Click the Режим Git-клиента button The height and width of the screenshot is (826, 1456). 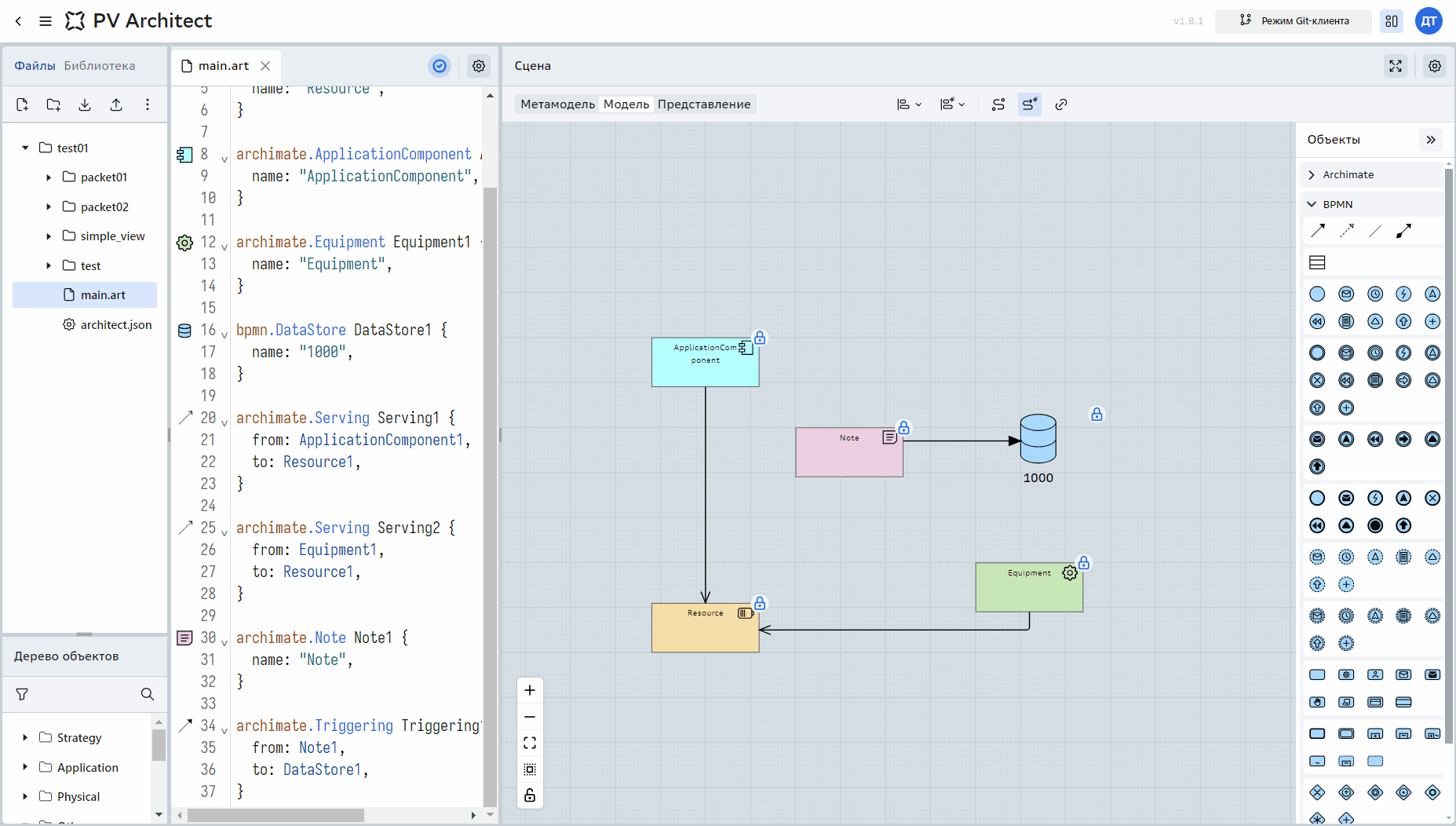1294,21
